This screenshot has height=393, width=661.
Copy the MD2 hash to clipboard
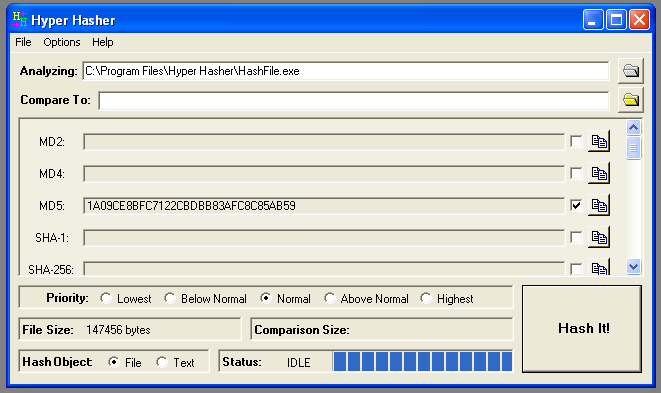coord(599,142)
